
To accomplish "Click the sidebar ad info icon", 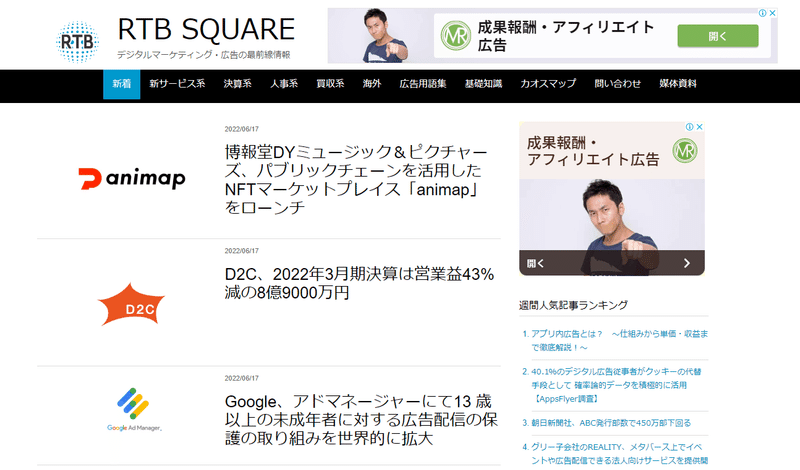I will pos(689,127).
